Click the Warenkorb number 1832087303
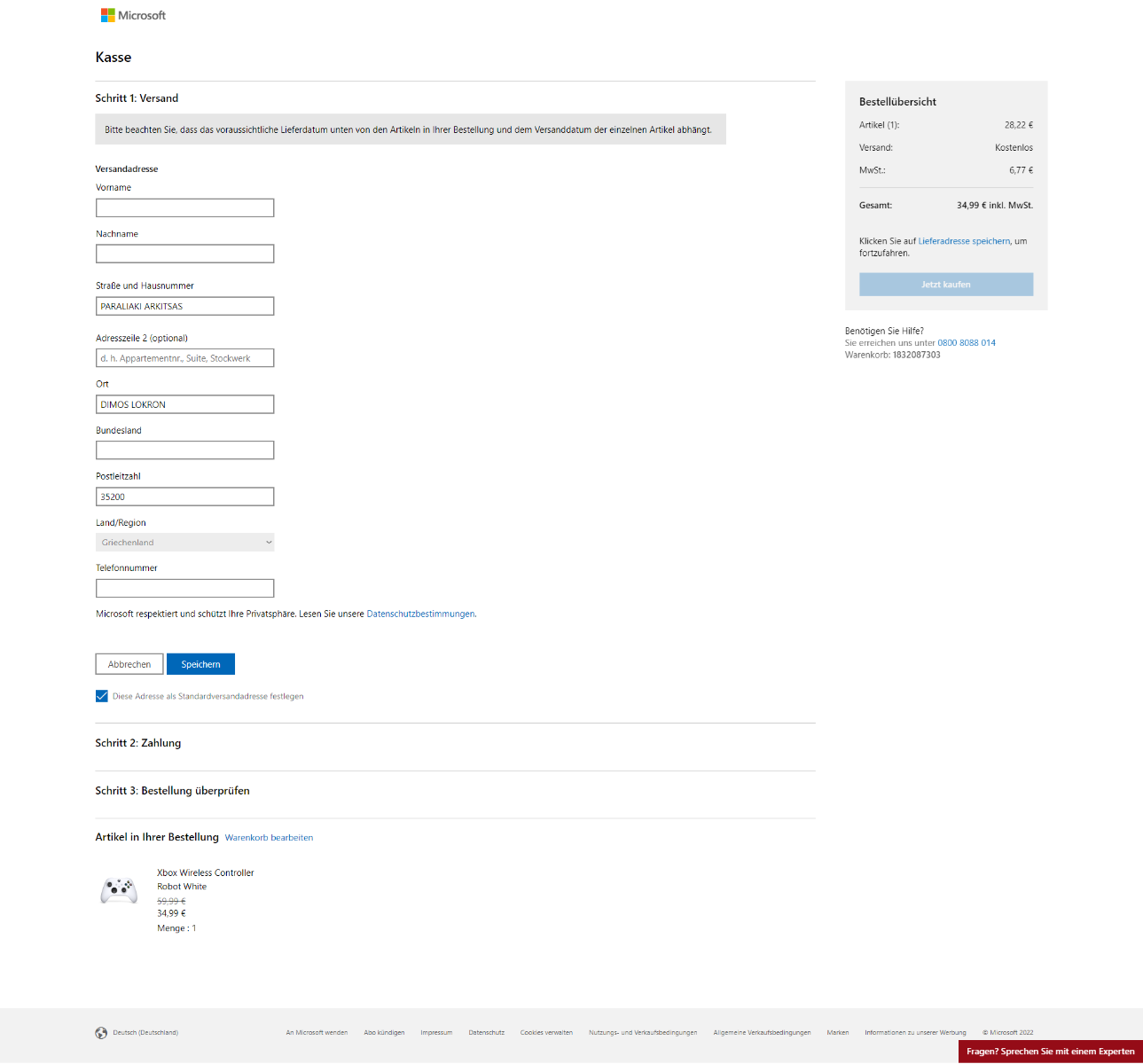The width and height of the screenshot is (1143, 1064). [917, 355]
